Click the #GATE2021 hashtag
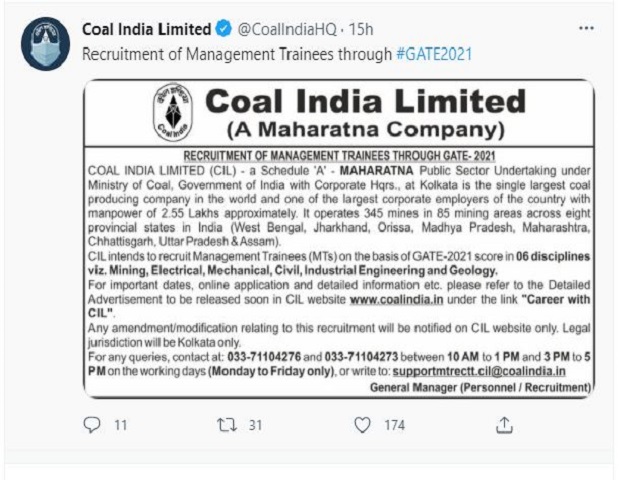The width and height of the screenshot is (640, 480). (x=434, y=54)
